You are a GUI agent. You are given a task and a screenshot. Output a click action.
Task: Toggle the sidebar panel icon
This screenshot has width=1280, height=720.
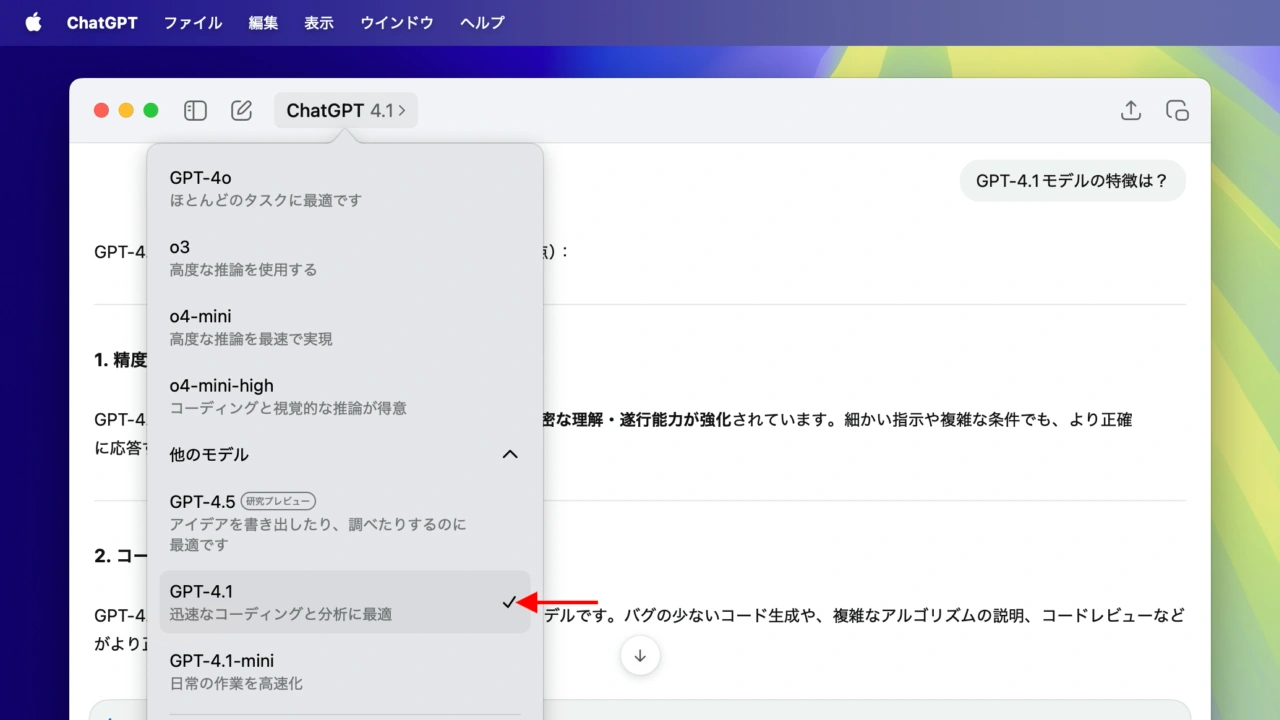tap(195, 111)
